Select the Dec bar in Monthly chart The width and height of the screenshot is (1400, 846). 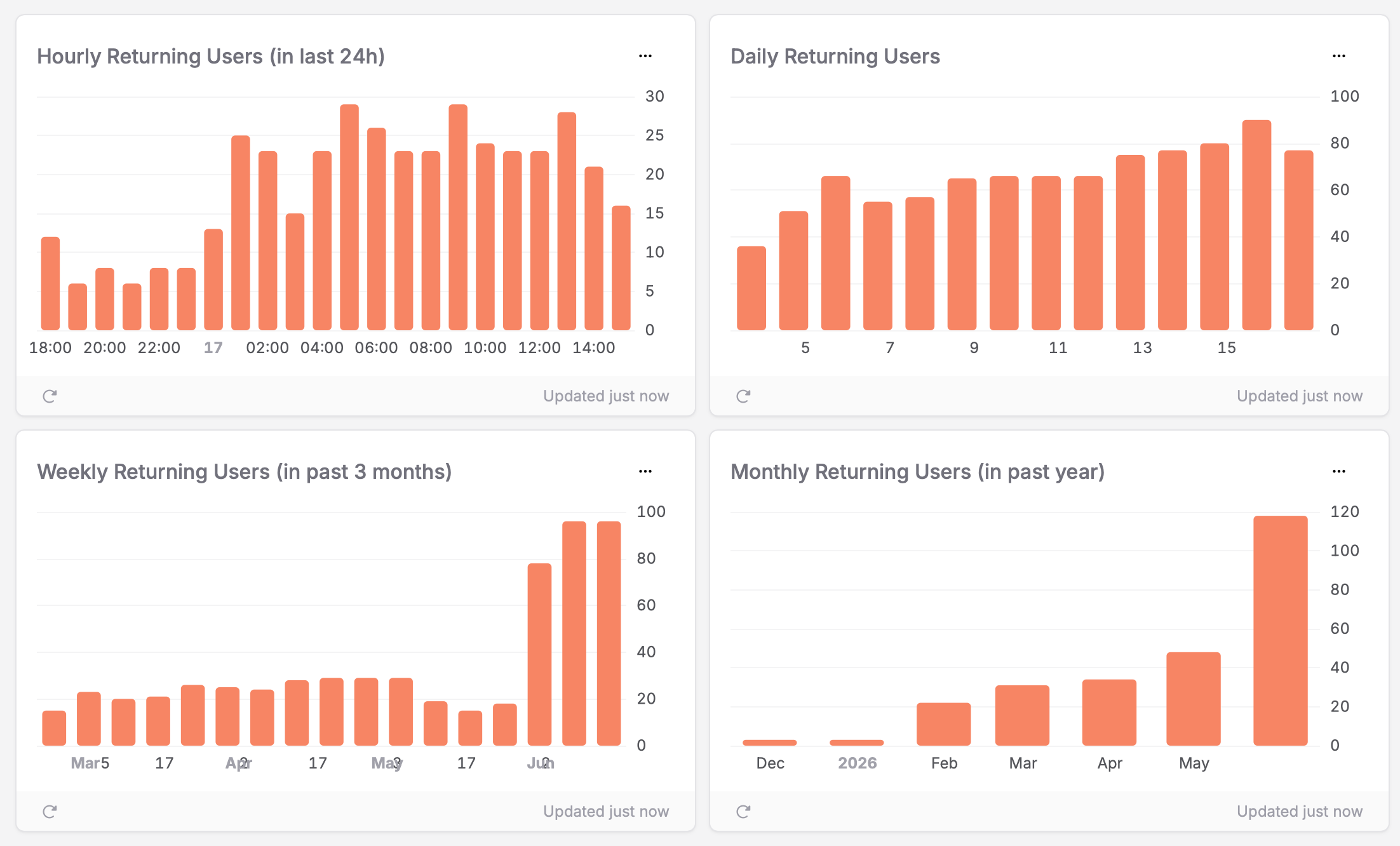769,742
